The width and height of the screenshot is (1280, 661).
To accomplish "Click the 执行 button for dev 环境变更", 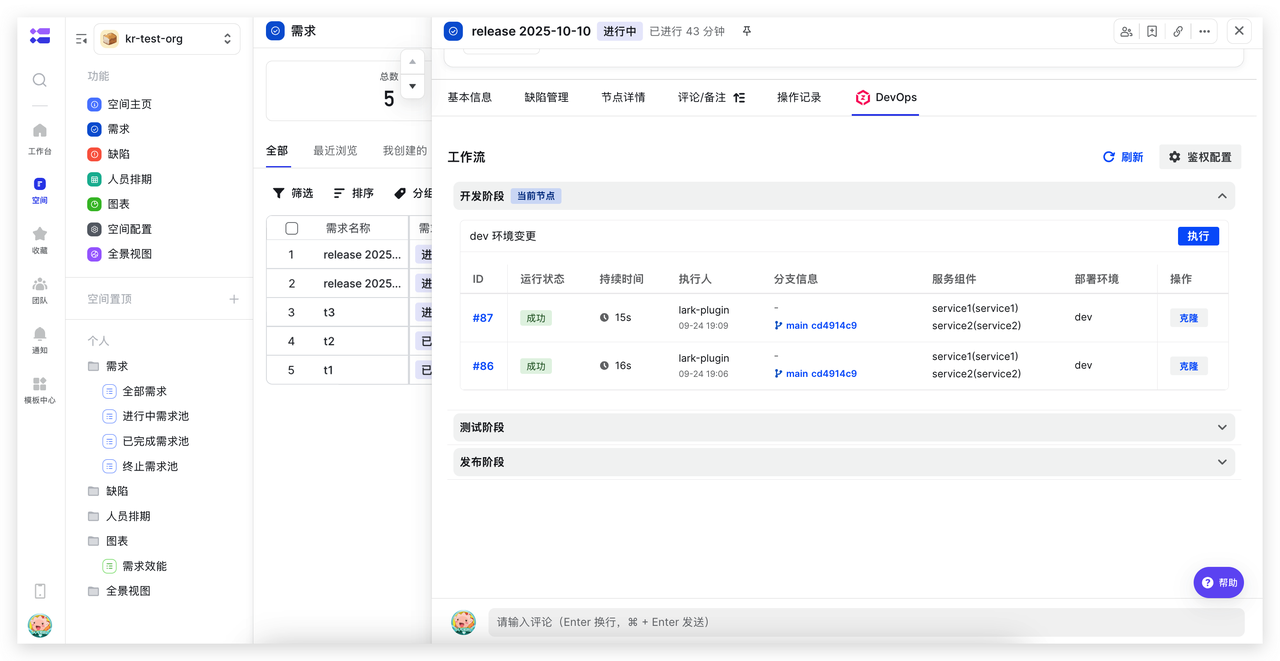I will pyautogui.click(x=1198, y=235).
